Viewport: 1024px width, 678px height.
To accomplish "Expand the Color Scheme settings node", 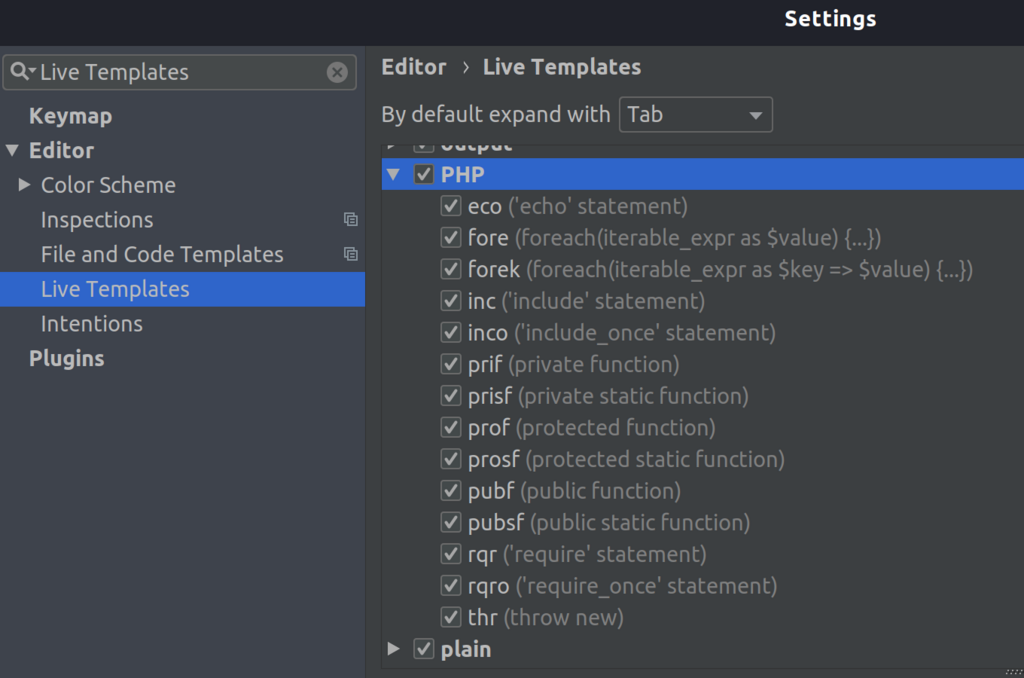I will pos(25,185).
